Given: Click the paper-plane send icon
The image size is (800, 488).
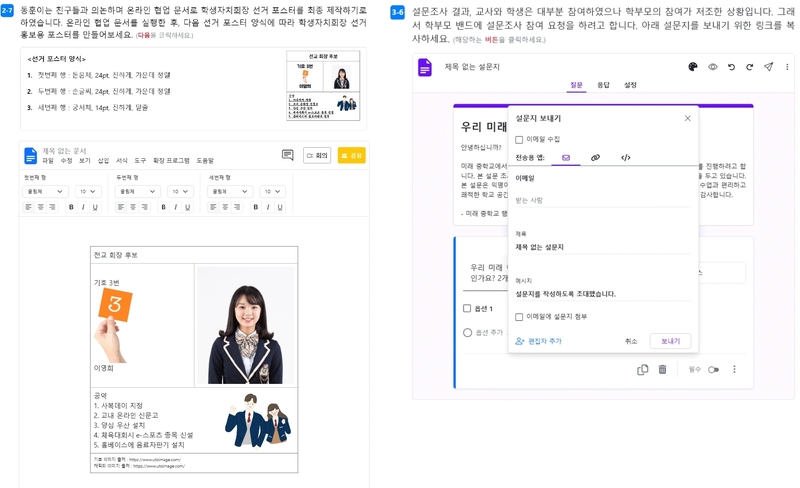Looking at the screenshot, I should coord(768,67).
